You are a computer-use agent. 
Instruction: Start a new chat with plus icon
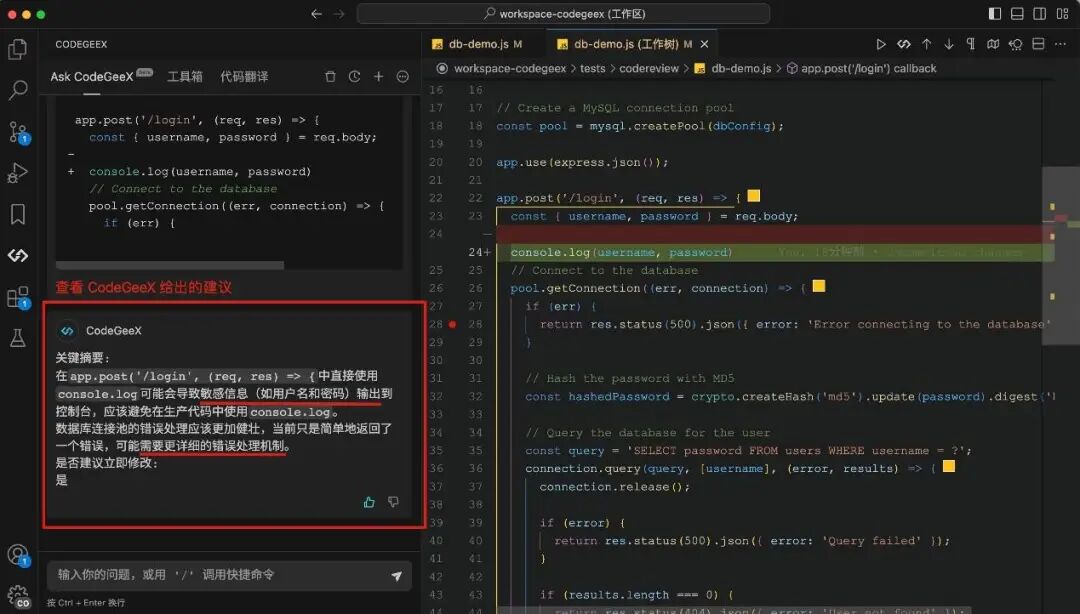pyautogui.click(x=378, y=76)
